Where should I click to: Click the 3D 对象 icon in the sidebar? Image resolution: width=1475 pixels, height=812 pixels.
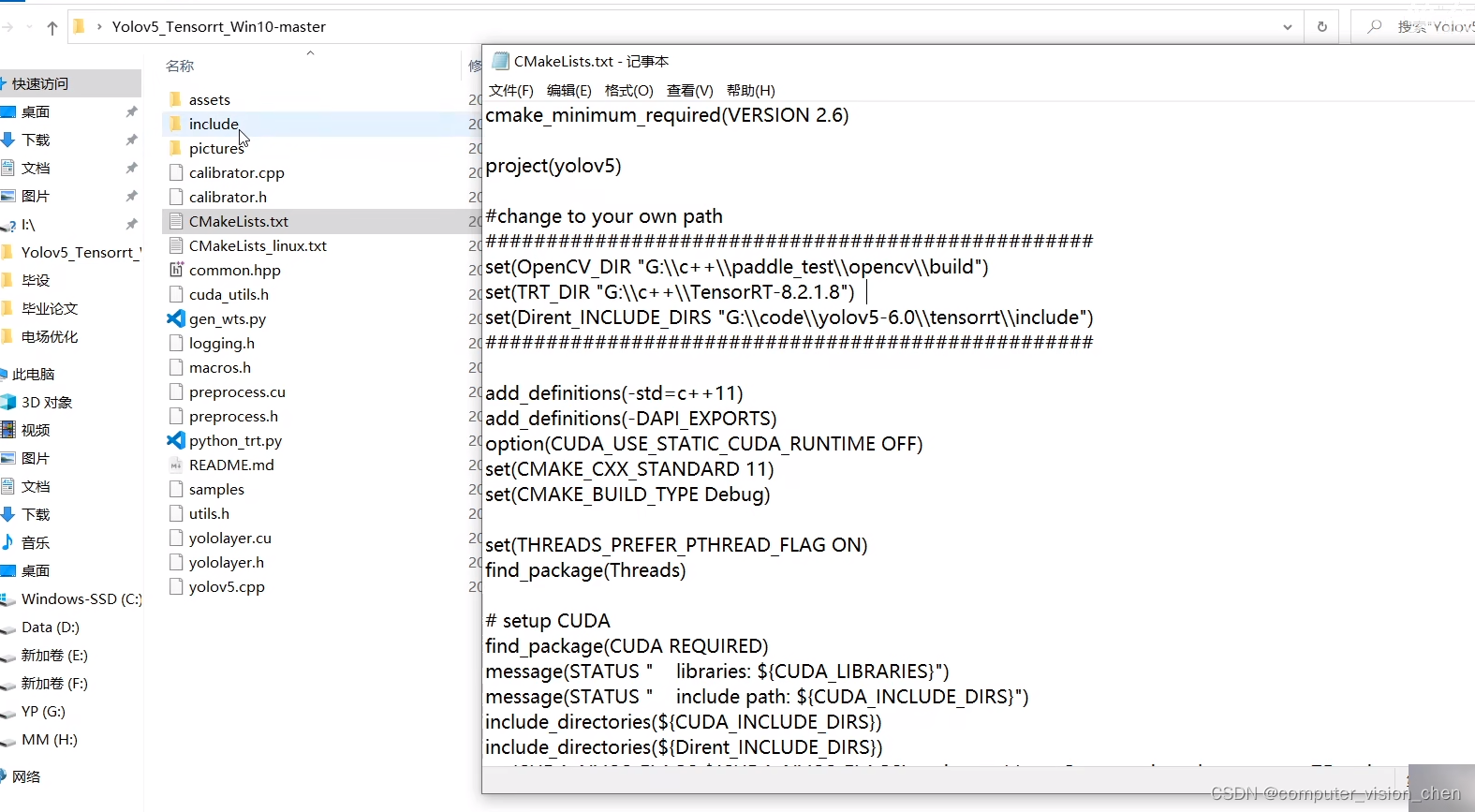tap(8, 402)
